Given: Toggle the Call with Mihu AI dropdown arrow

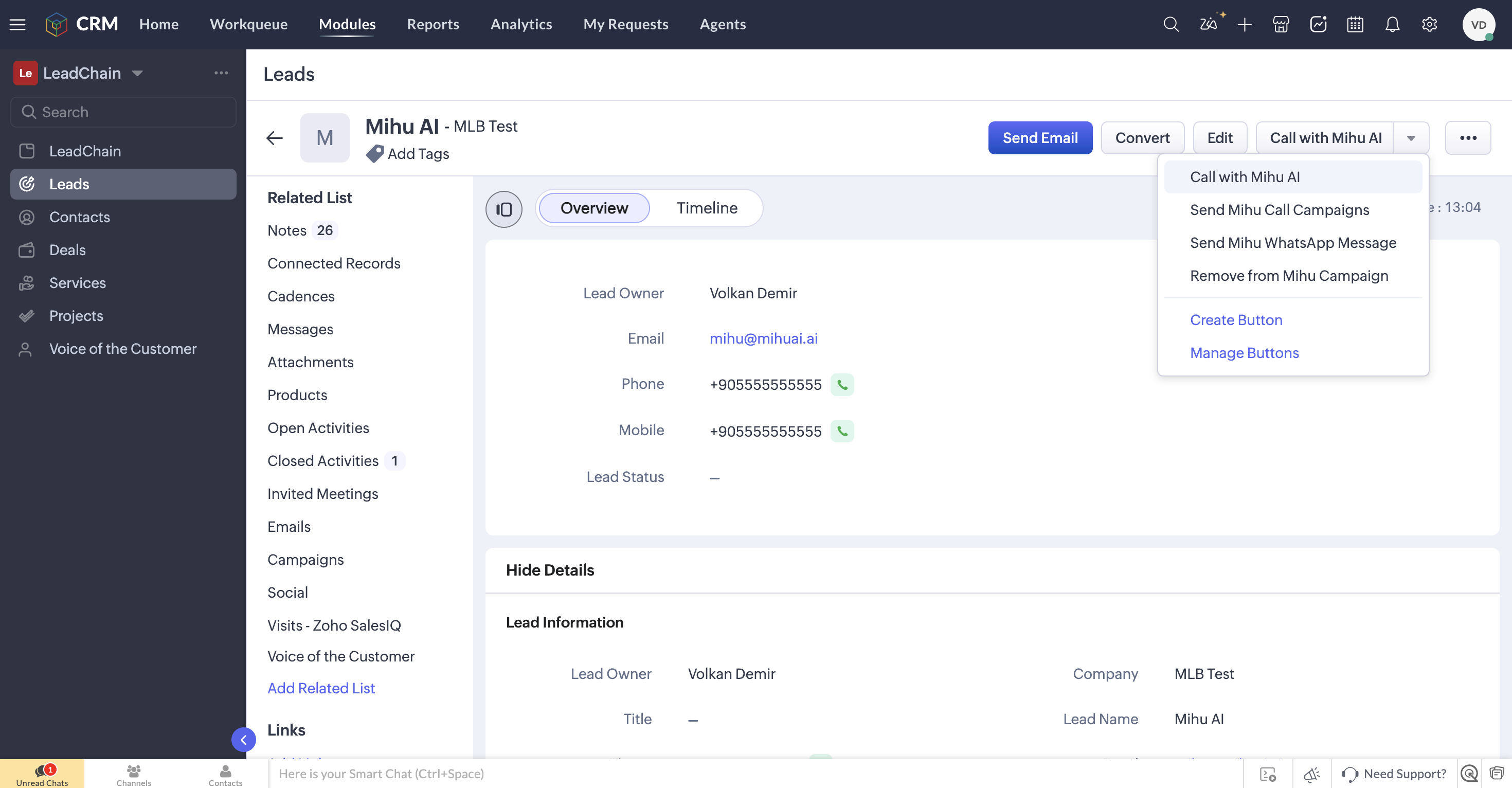Looking at the screenshot, I should pyautogui.click(x=1411, y=138).
